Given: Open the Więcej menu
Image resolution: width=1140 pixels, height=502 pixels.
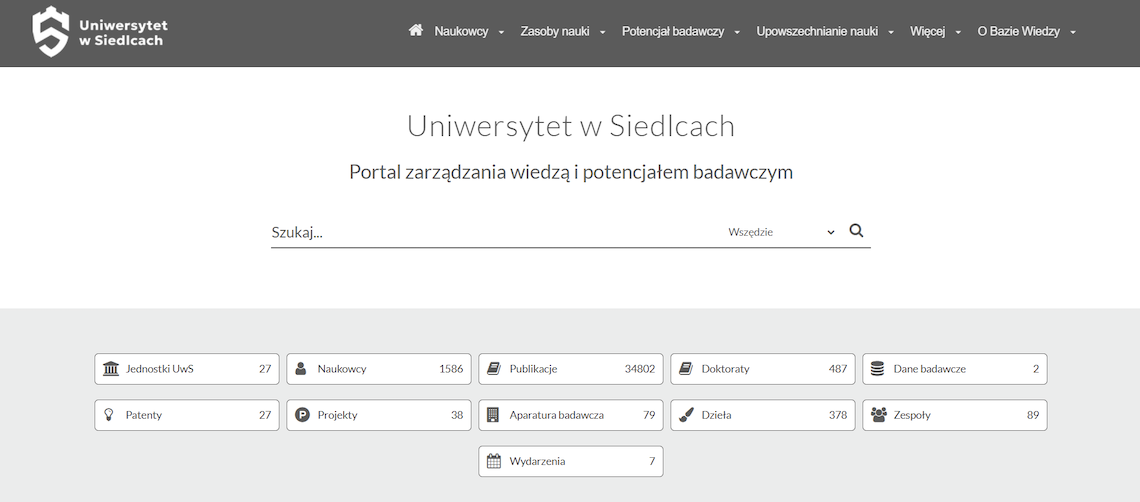Looking at the screenshot, I should point(928,31).
